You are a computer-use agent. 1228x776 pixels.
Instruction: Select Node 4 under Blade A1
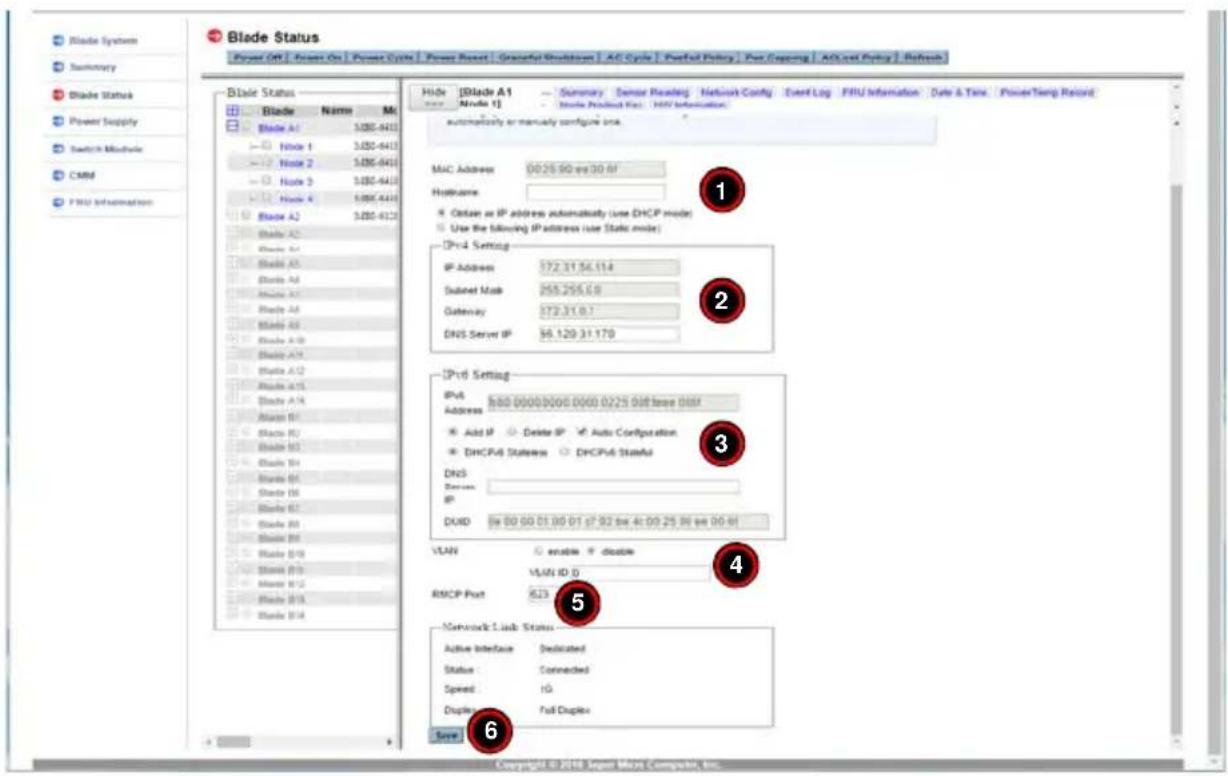tap(296, 198)
